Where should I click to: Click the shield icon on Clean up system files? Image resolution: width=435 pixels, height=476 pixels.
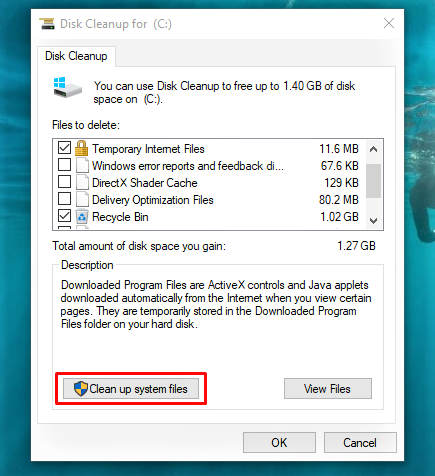pos(80,389)
